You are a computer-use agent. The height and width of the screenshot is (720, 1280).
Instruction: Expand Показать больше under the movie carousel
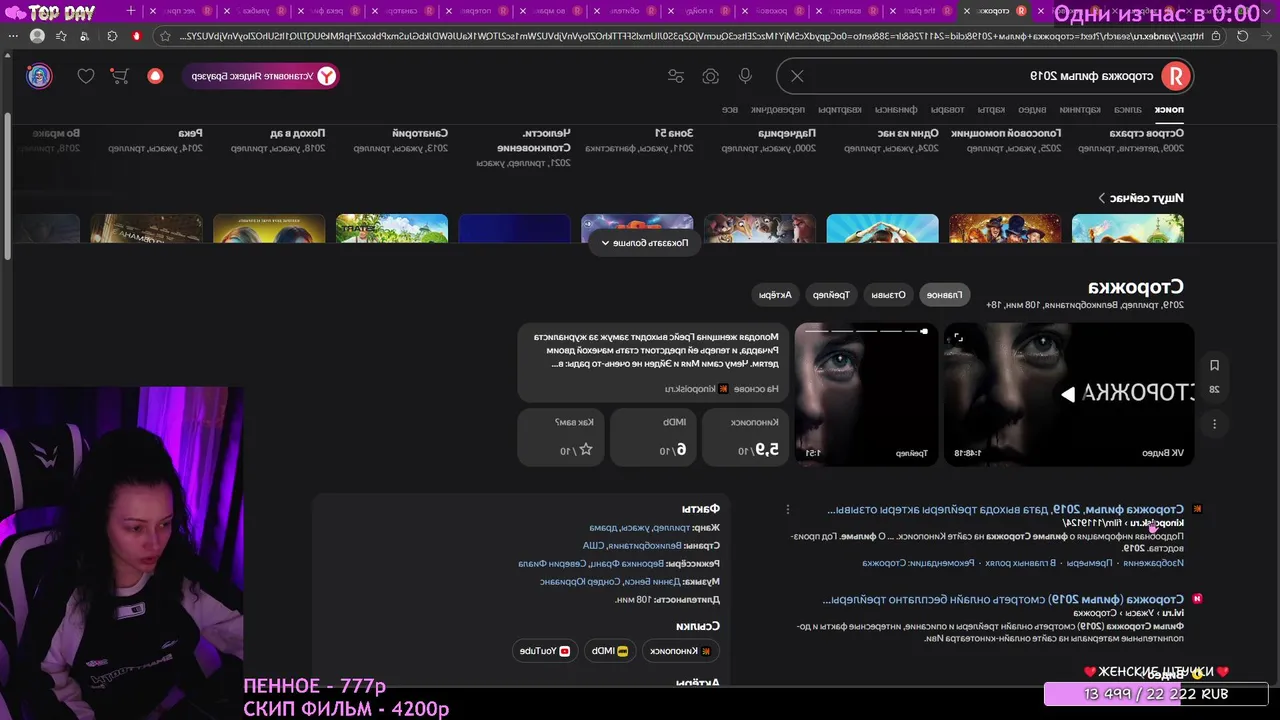[644, 243]
